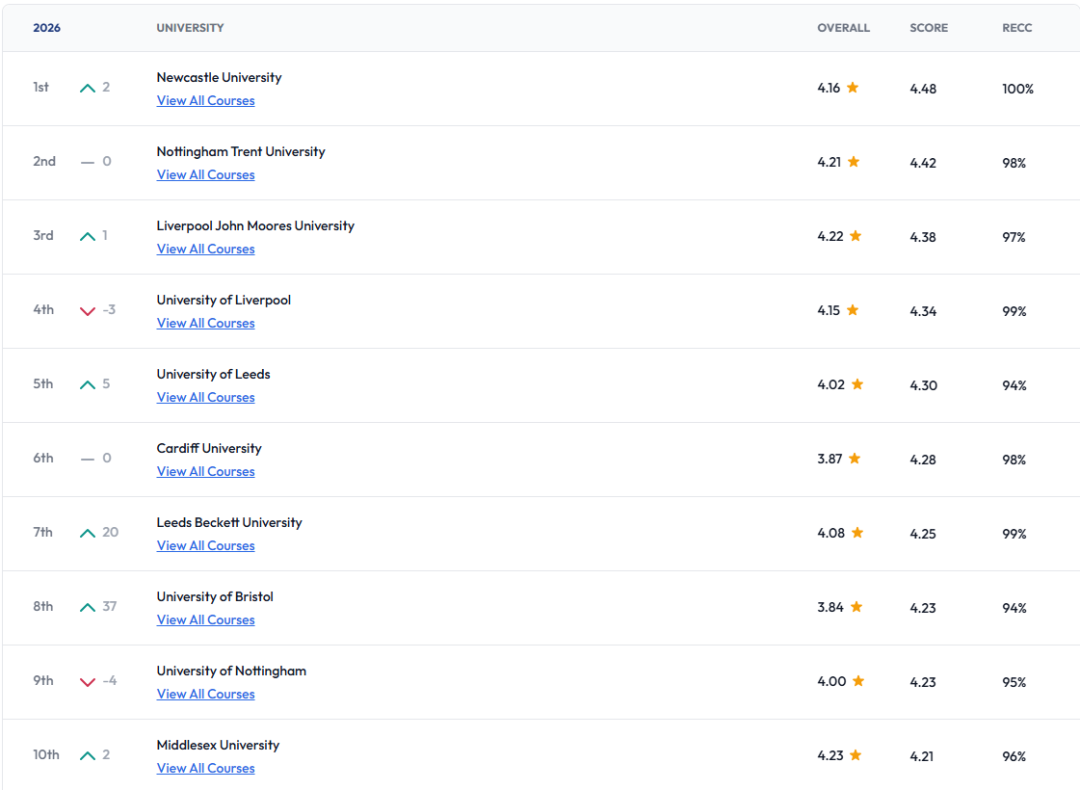This screenshot has width=1080, height=790.
Task: Click Nottingham Trent's 4.42 score
Action: (x=923, y=163)
